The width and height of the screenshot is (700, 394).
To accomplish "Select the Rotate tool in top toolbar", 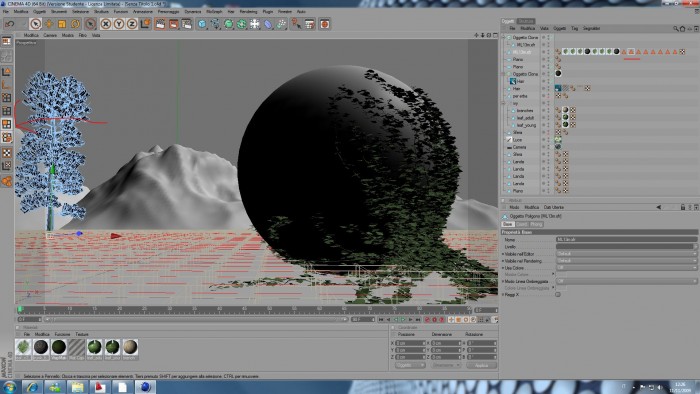I will (75, 24).
